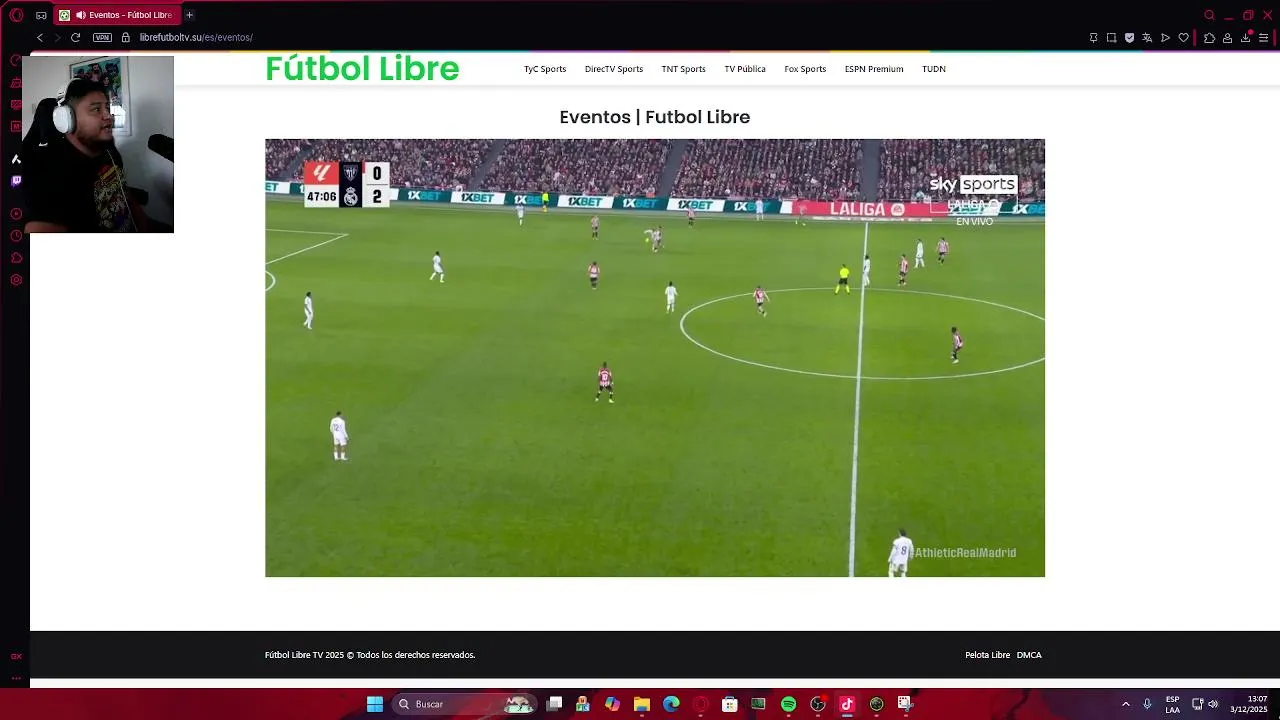Open sidebar history clock icon

16,236
